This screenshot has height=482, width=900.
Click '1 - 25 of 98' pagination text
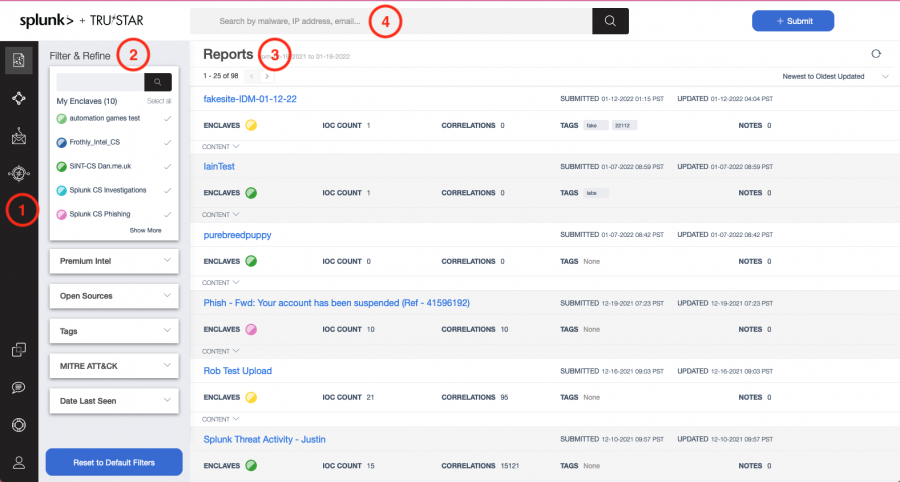coord(220,76)
